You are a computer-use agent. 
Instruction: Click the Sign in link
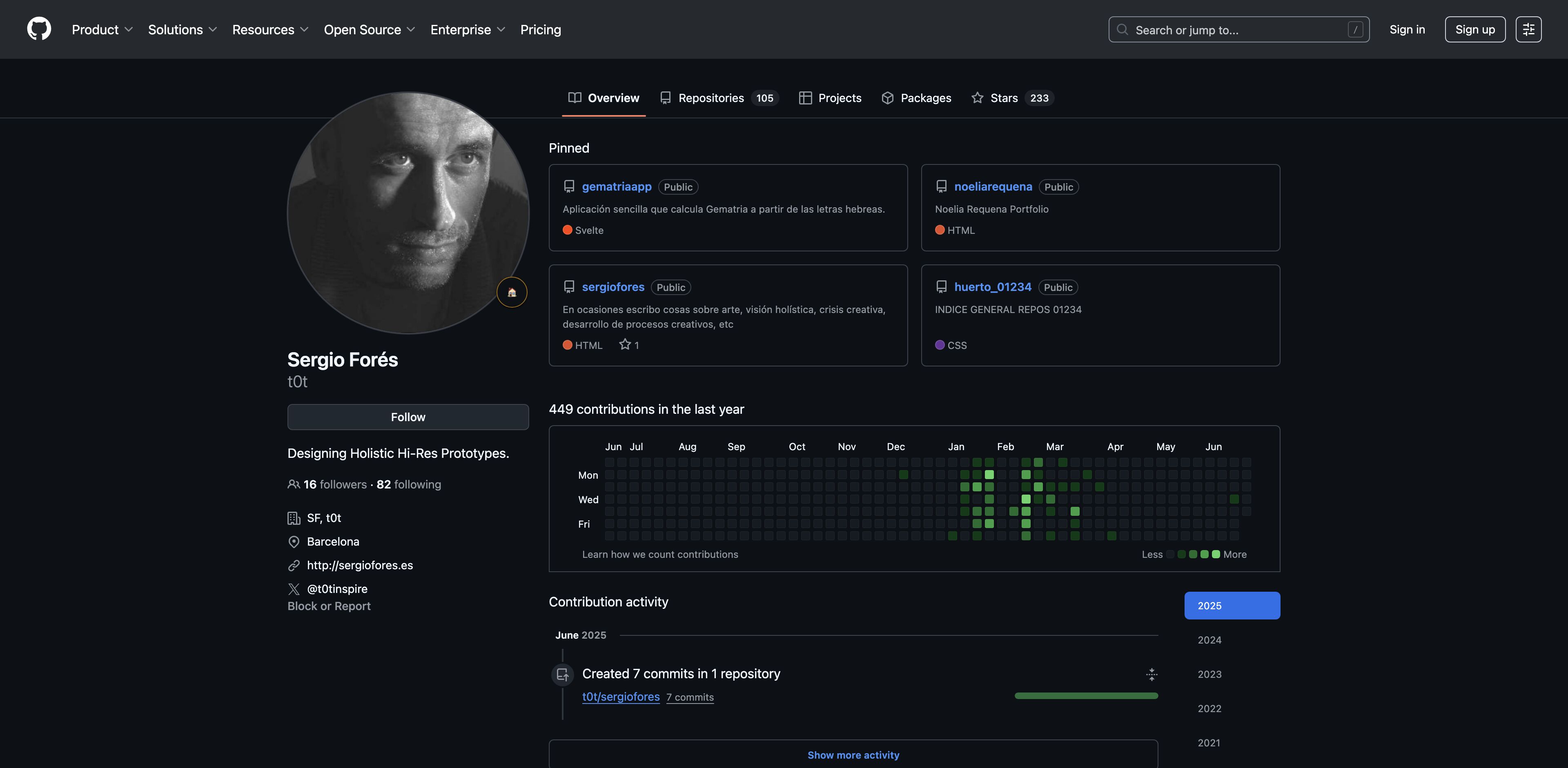click(x=1407, y=29)
